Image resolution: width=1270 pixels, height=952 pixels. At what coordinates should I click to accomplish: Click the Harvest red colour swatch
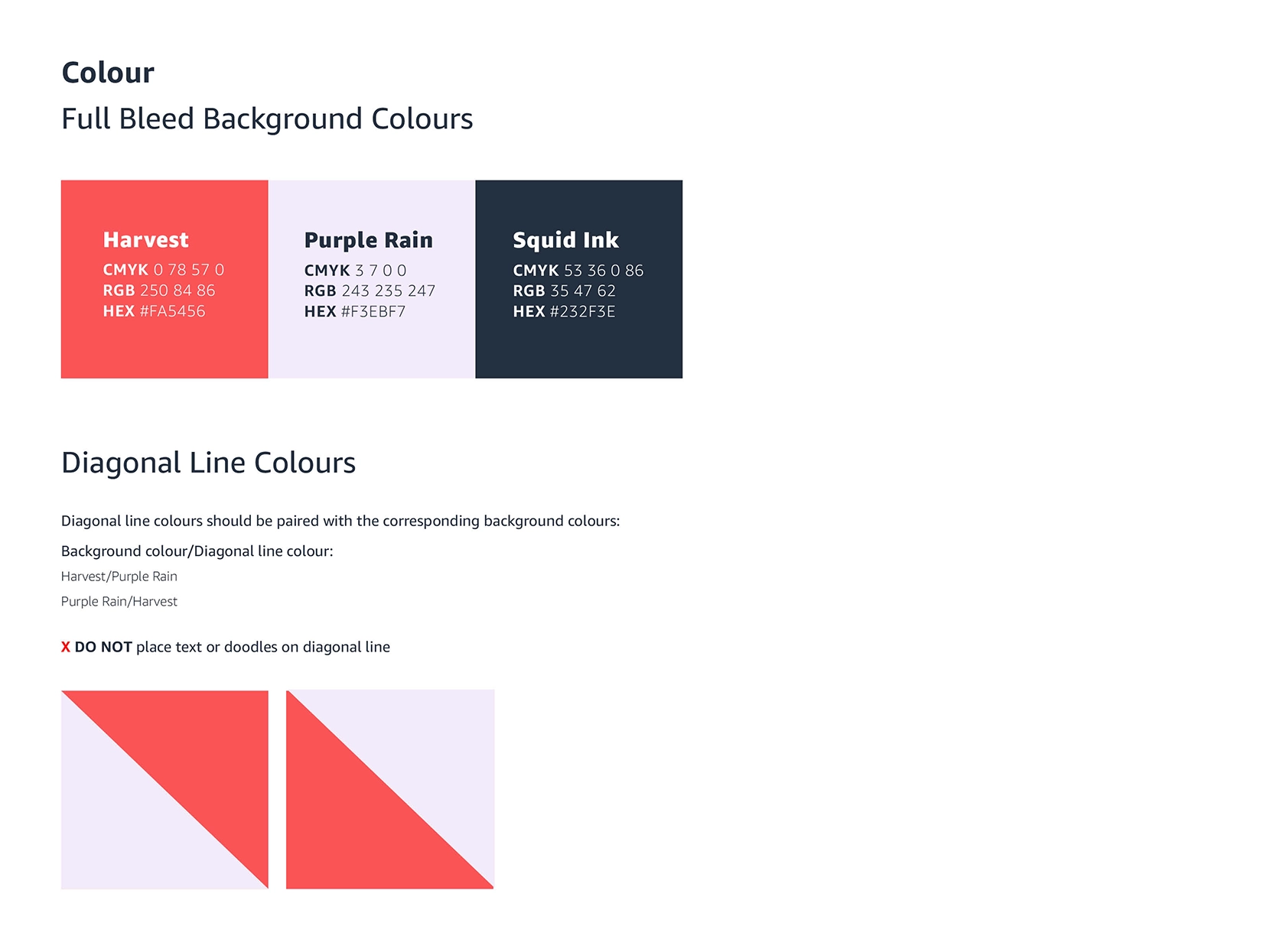[164, 348]
